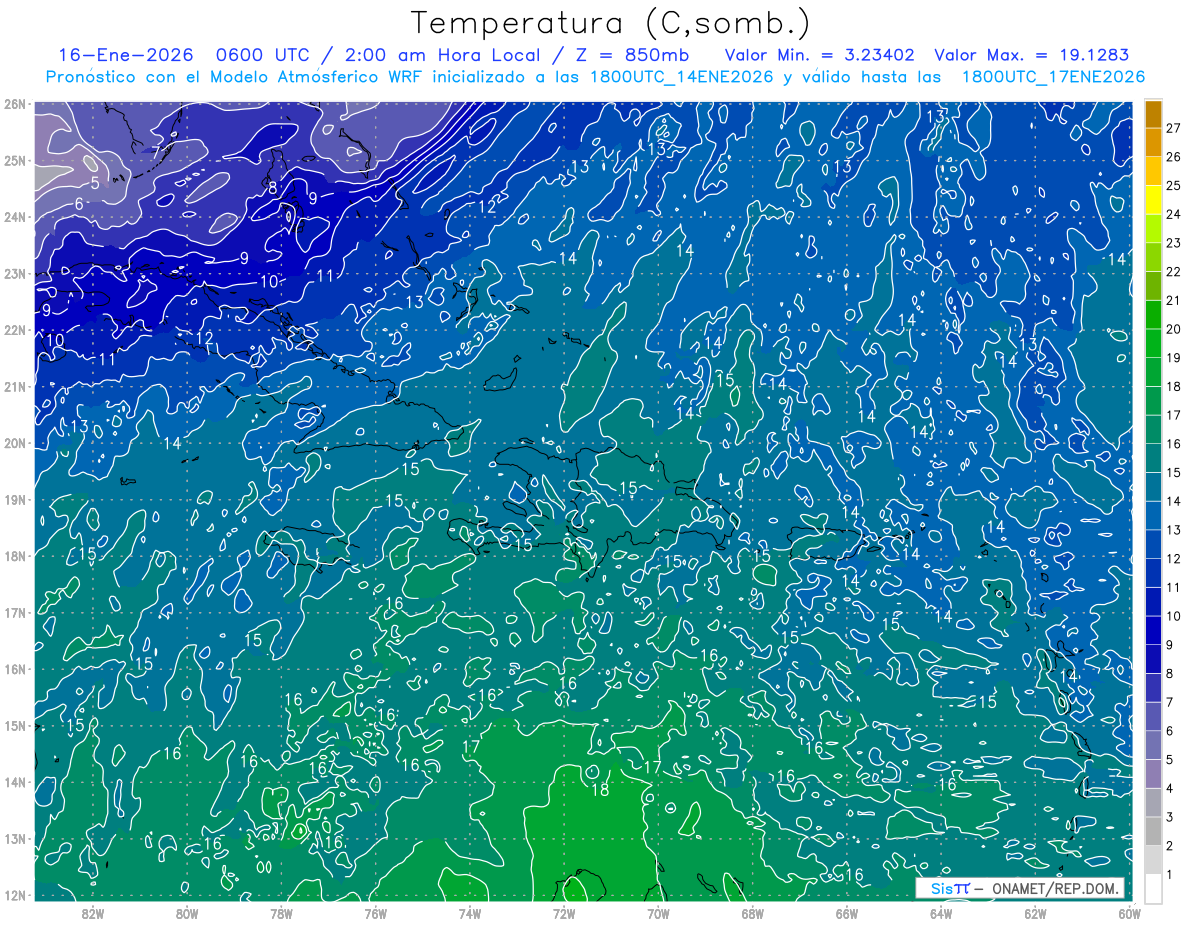The image size is (1200, 927).
Task: Click the longitude axis label '80W'
Action: click(187, 914)
